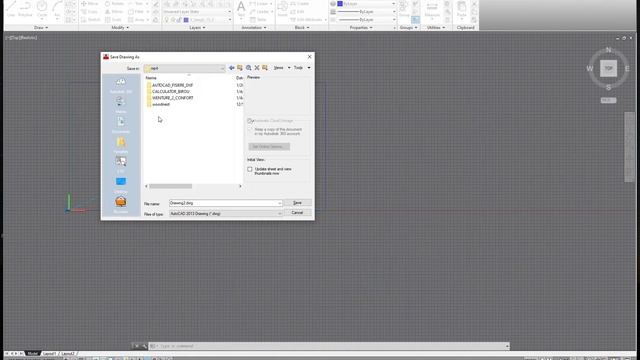Viewport: 640px width, 360px height.
Task: Click the Save button
Action: tap(298, 203)
